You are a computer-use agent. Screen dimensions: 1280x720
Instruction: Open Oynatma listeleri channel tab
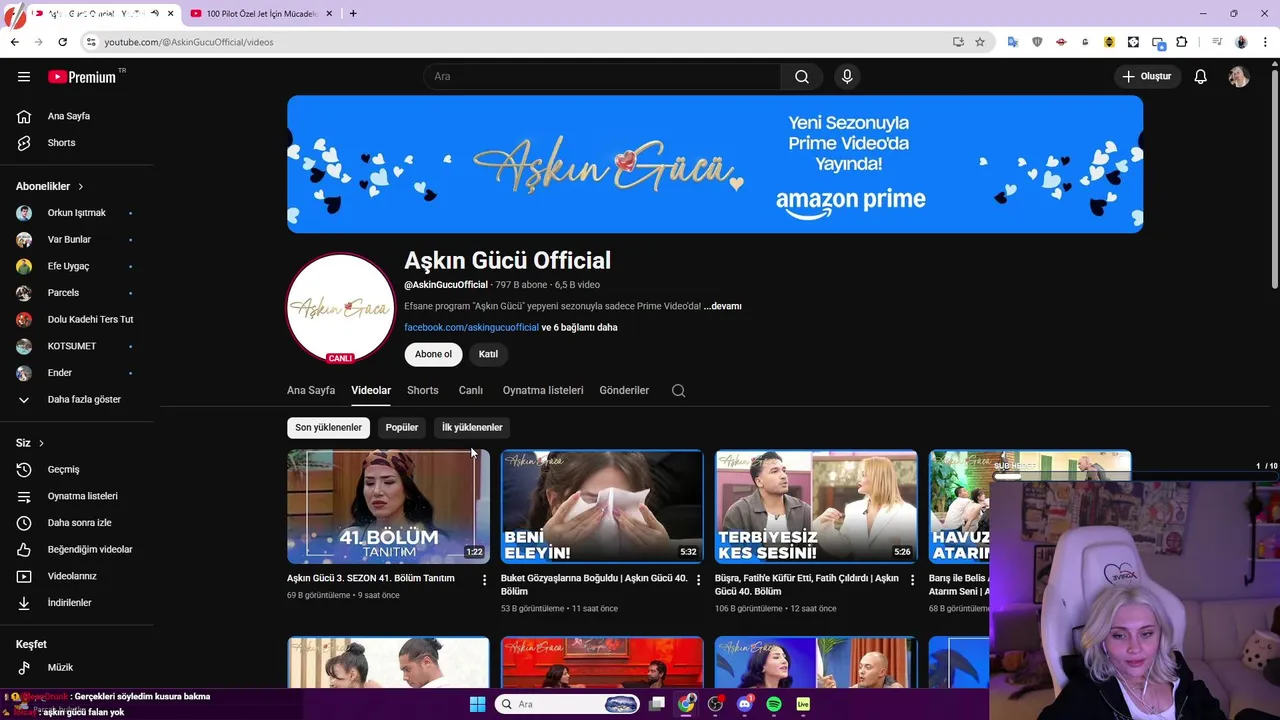click(x=543, y=390)
